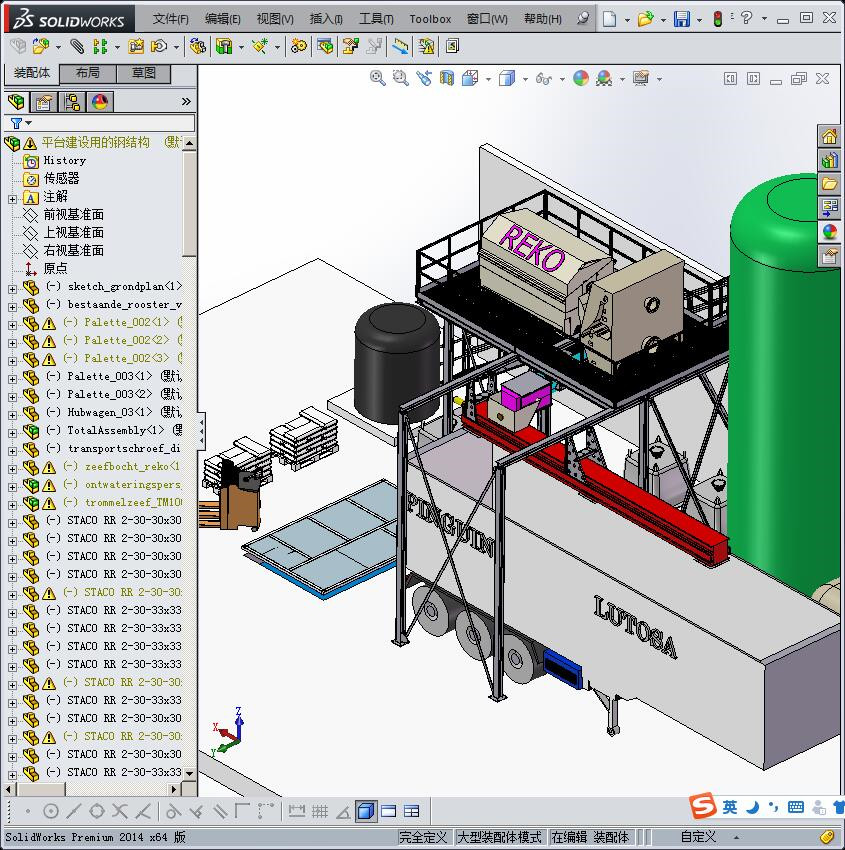Click the Smart Fasteners icon

click(136, 47)
